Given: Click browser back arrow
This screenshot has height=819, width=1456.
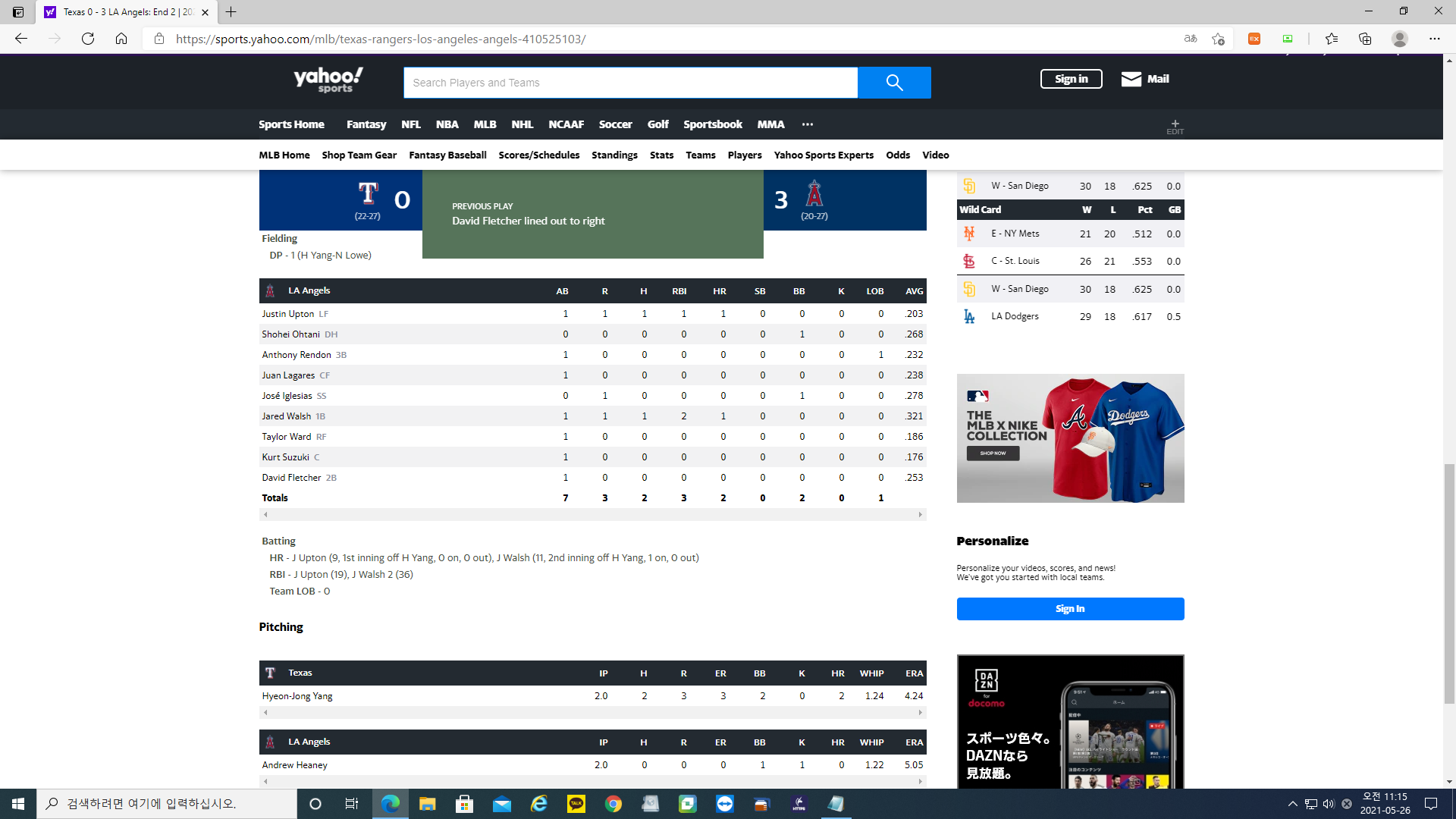Looking at the screenshot, I should [21, 39].
